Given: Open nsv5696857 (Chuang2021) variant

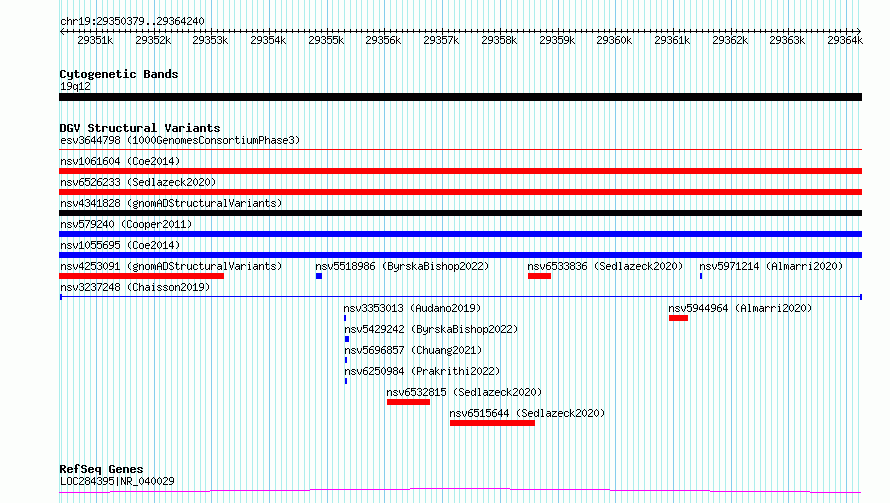Looking at the screenshot, I should 413,350.
